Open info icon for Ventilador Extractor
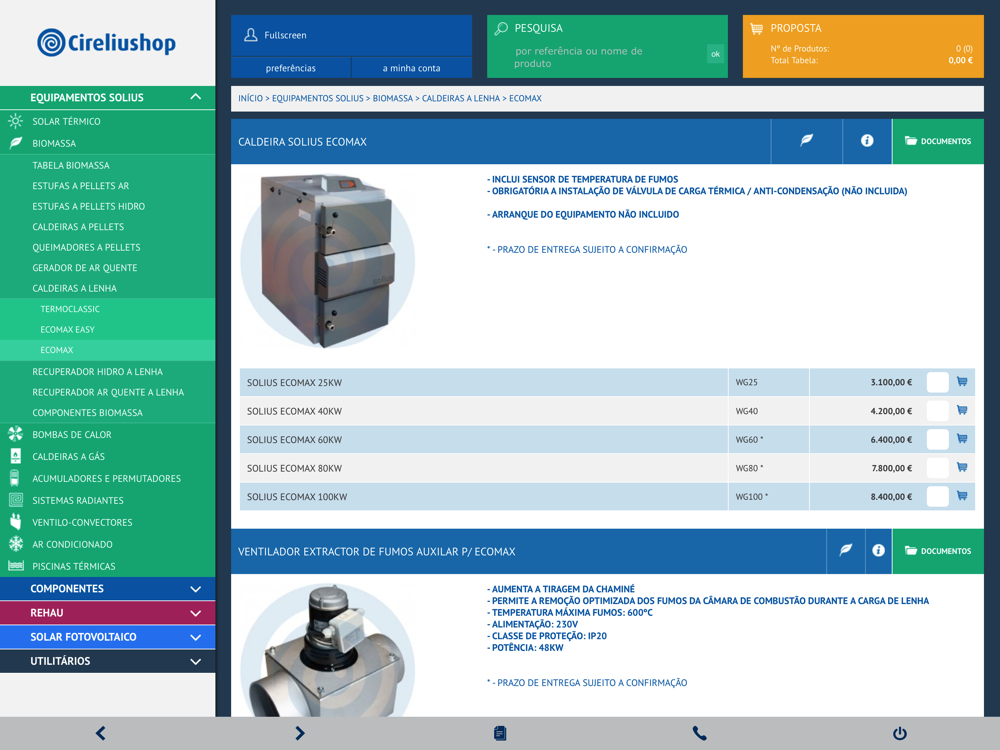 click(878, 551)
